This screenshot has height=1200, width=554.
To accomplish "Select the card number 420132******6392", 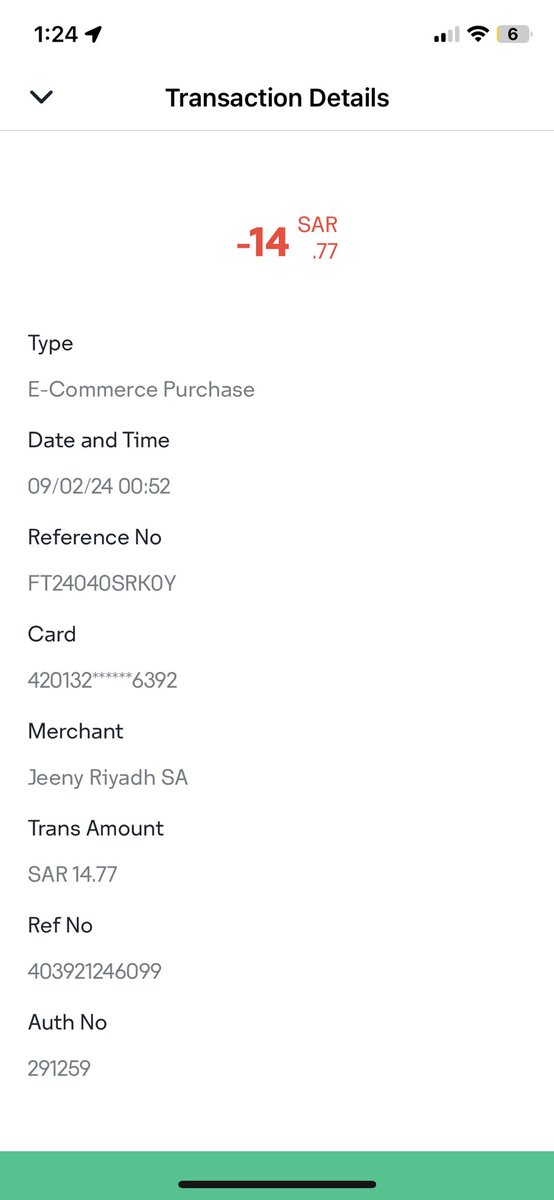I will 103,681.
